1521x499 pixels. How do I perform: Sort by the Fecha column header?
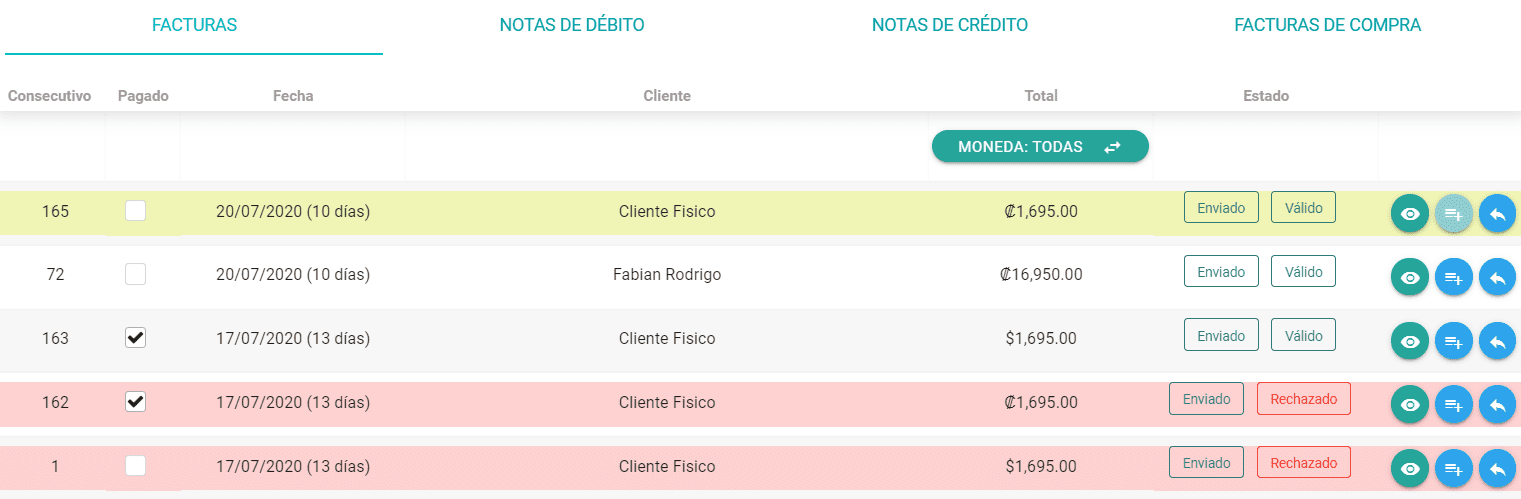point(293,96)
